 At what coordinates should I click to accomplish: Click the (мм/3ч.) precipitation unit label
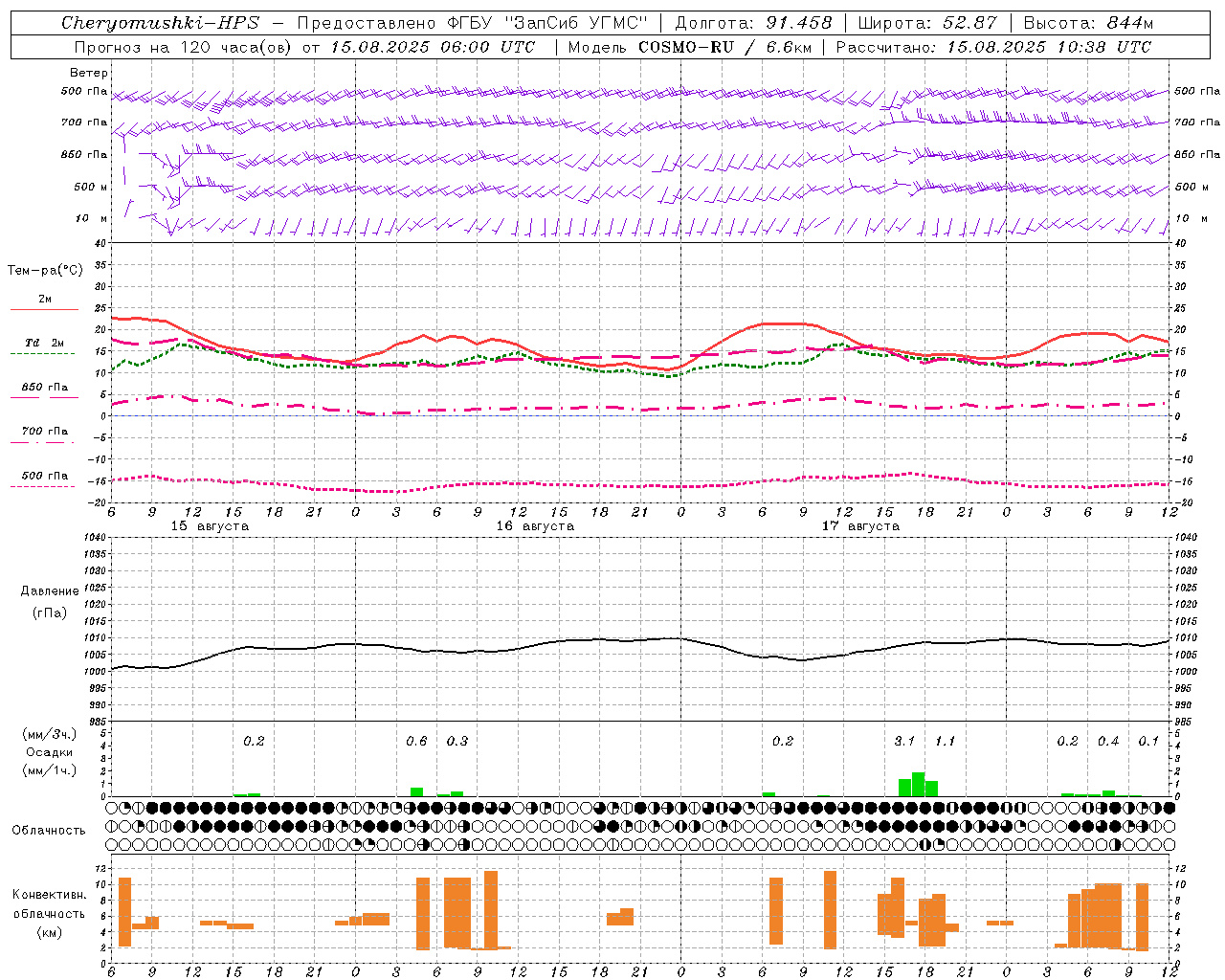50,735
